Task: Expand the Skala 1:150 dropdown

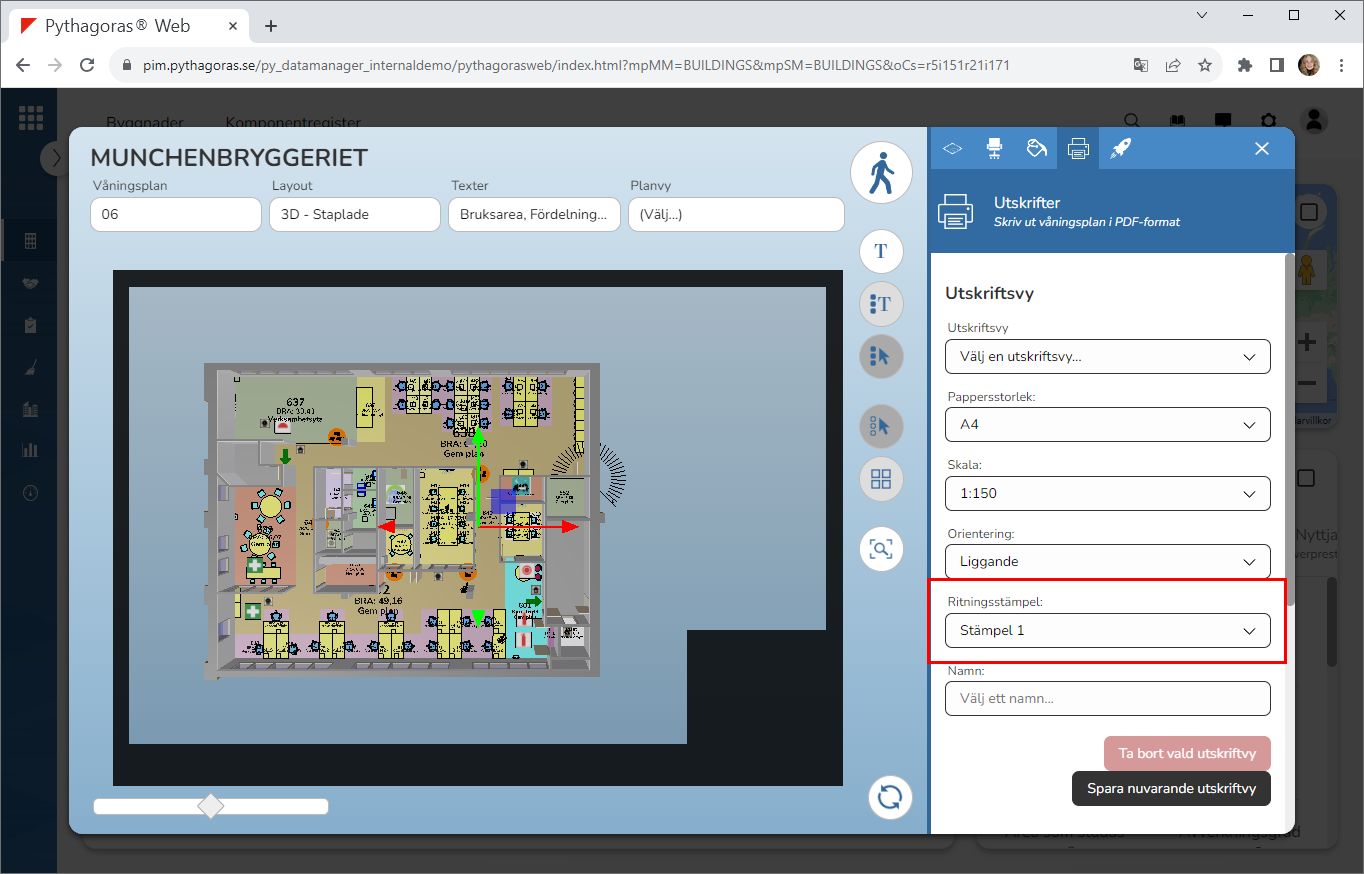Action: [1107, 494]
